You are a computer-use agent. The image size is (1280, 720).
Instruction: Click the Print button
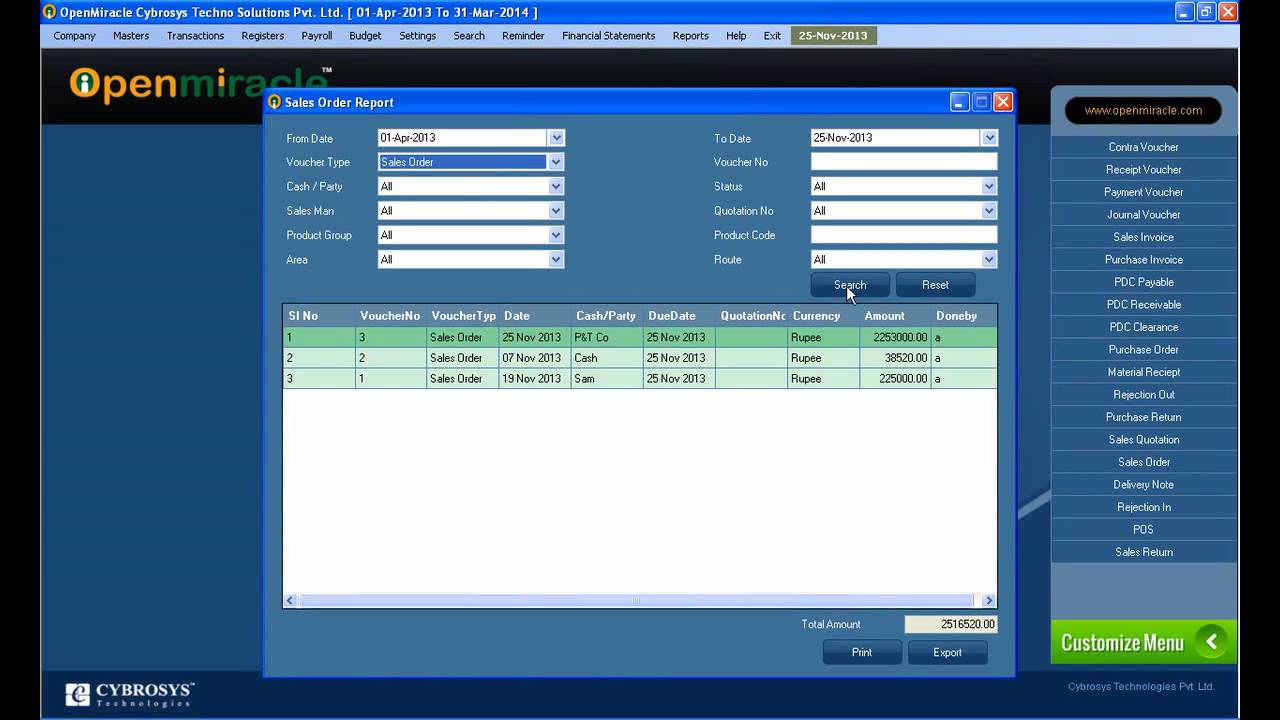coord(862,652)
